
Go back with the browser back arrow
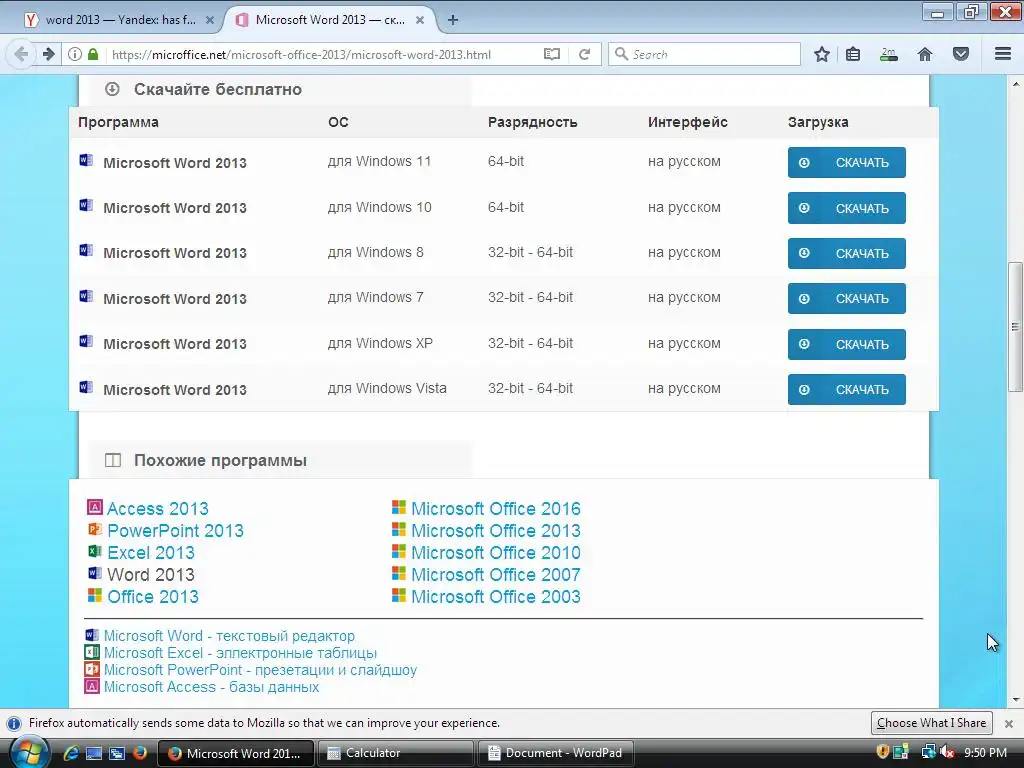click(21, 54)
